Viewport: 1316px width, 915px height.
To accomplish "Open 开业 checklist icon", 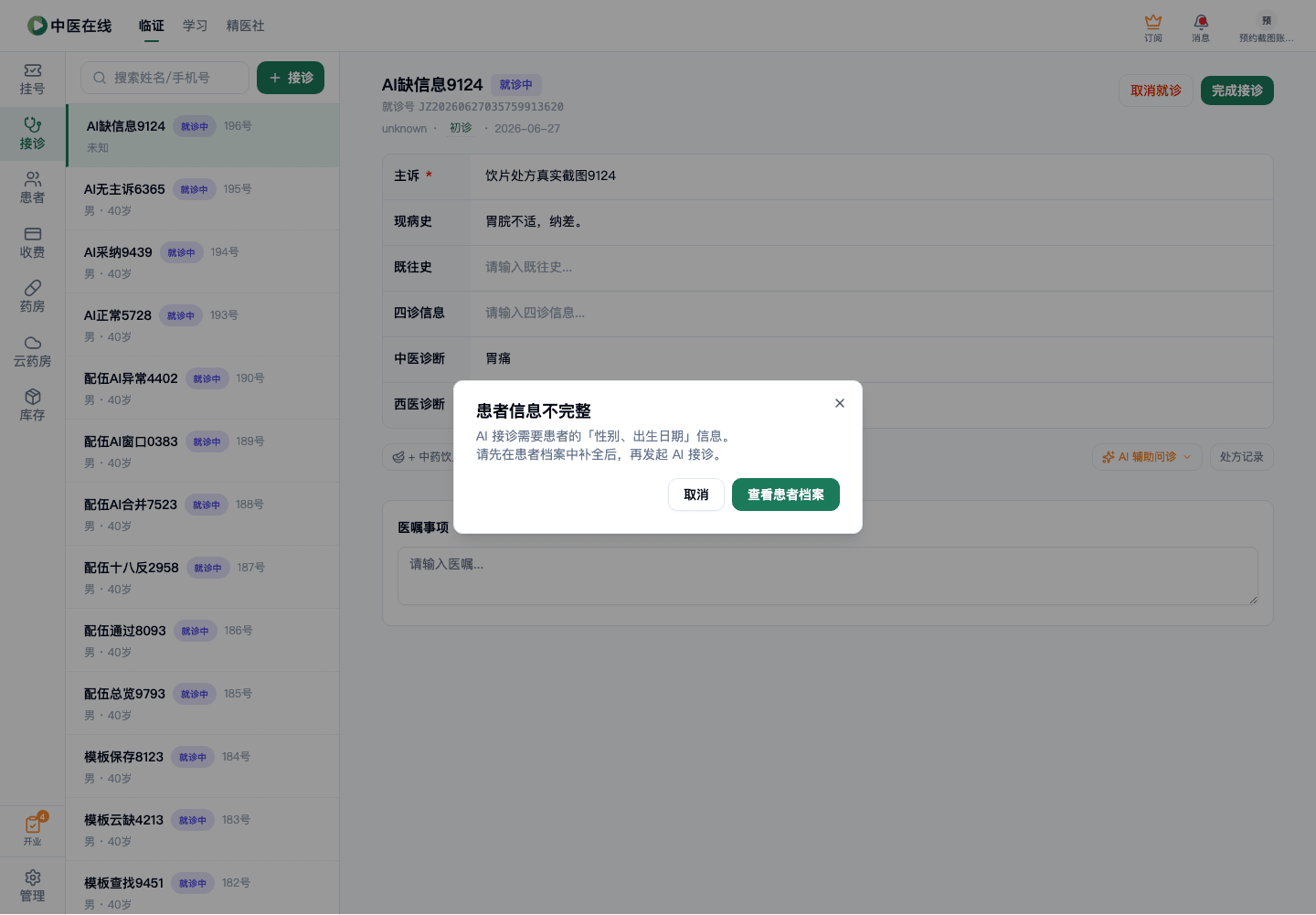I will coord(33,830).
